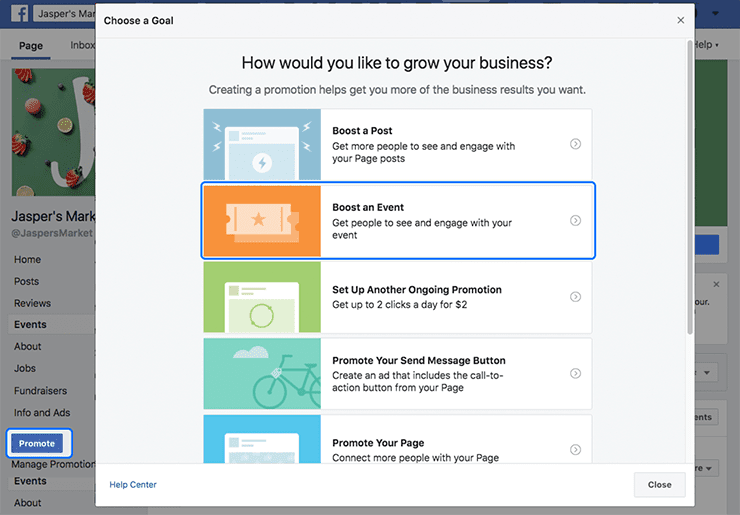Switch to the Page tab
The image size is (740, 515).
[x=31, y=46]
